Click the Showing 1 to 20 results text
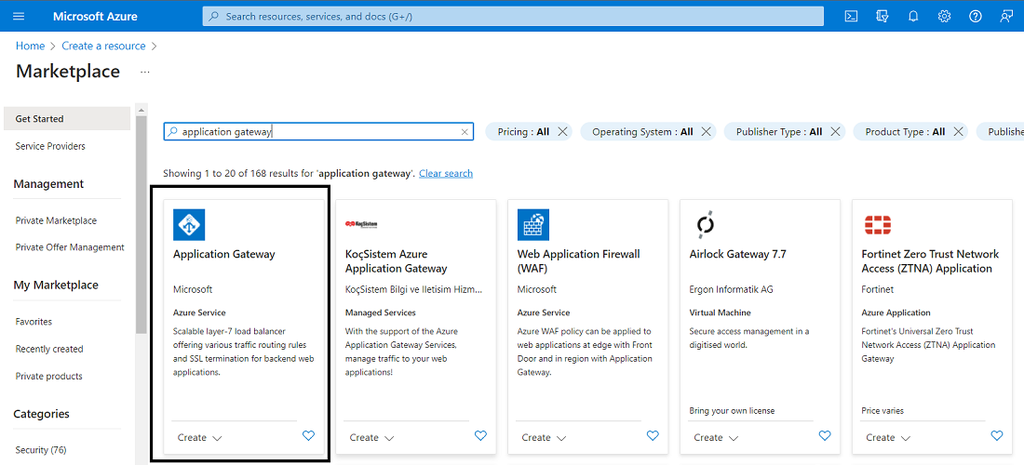Screen dimensions: 1024x465 coord(289,174)
